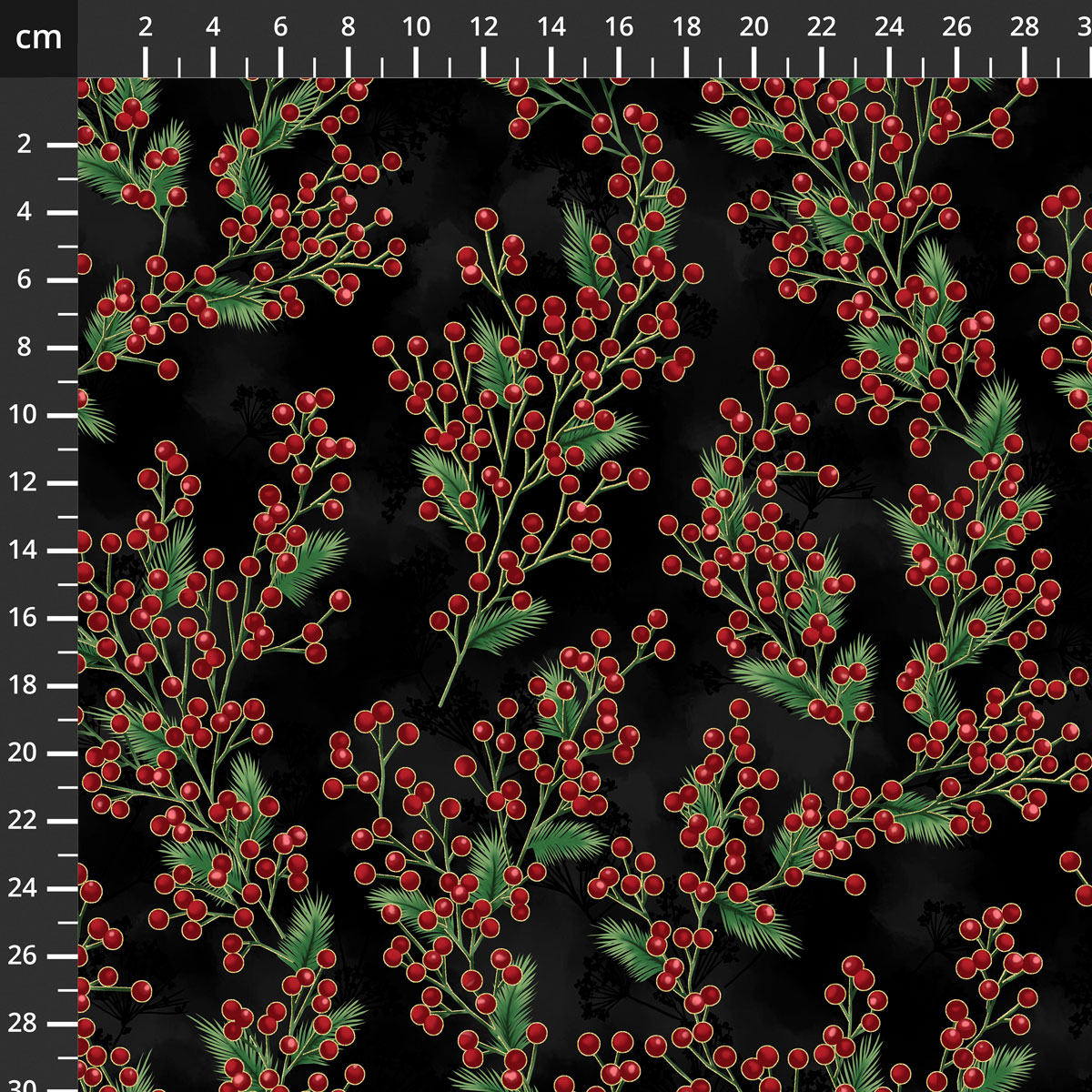Select the 22 mark on horizontal ruler
The height and width of the screenshot is (1092, 1092).
[x=822, y=27]
